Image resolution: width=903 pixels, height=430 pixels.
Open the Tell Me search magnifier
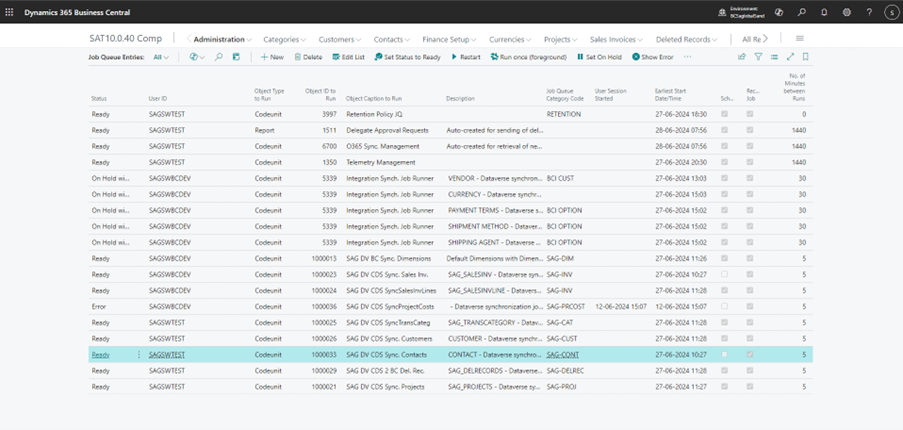click(802, 12)
